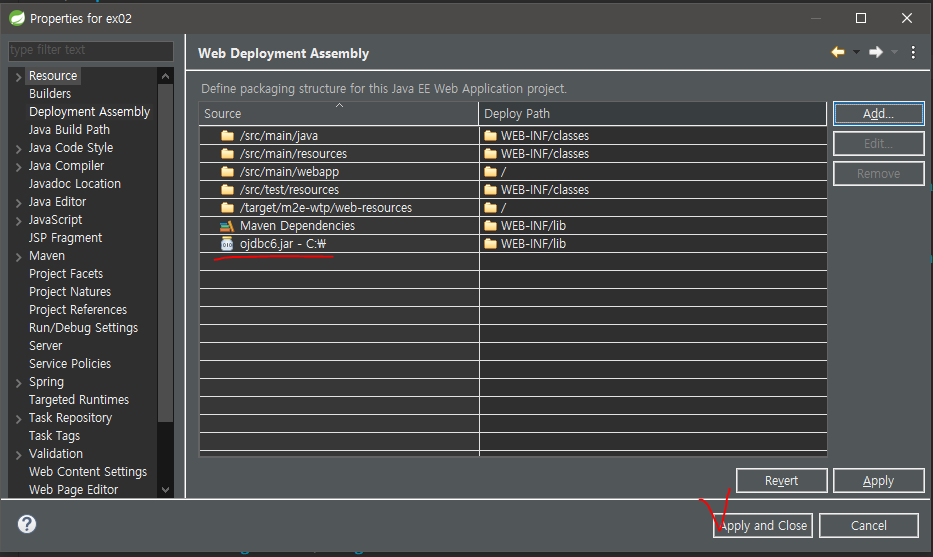933x557 pixels.
Task: Open the Project Facets page
Action: (x=65, y=273)
